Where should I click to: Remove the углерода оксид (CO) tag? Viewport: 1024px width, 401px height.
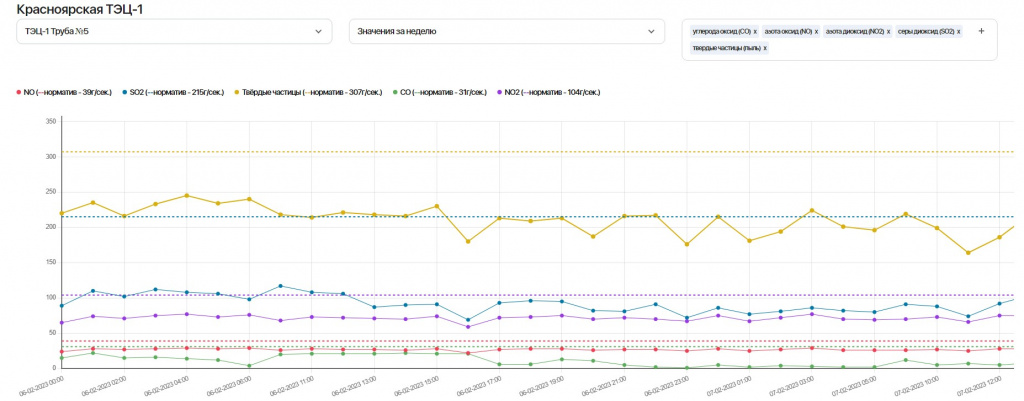click(x=755, y=32)
